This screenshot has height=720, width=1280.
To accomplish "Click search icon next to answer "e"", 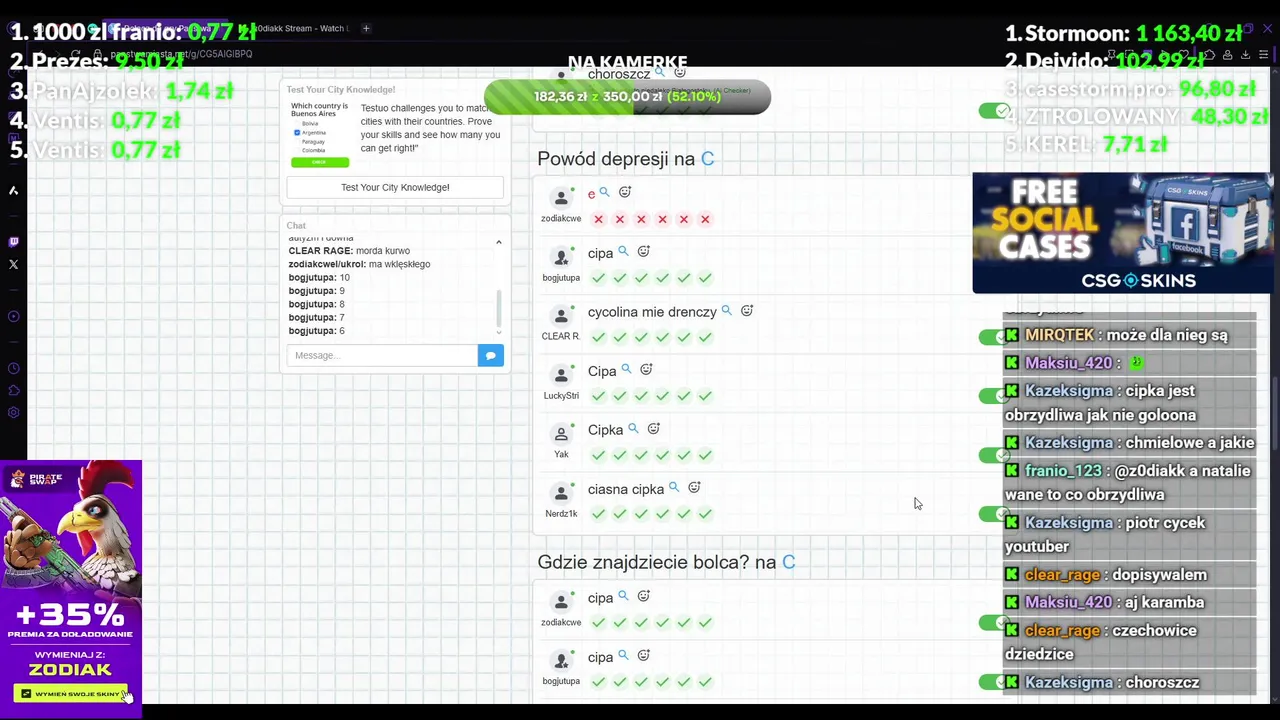I will 604,192.
